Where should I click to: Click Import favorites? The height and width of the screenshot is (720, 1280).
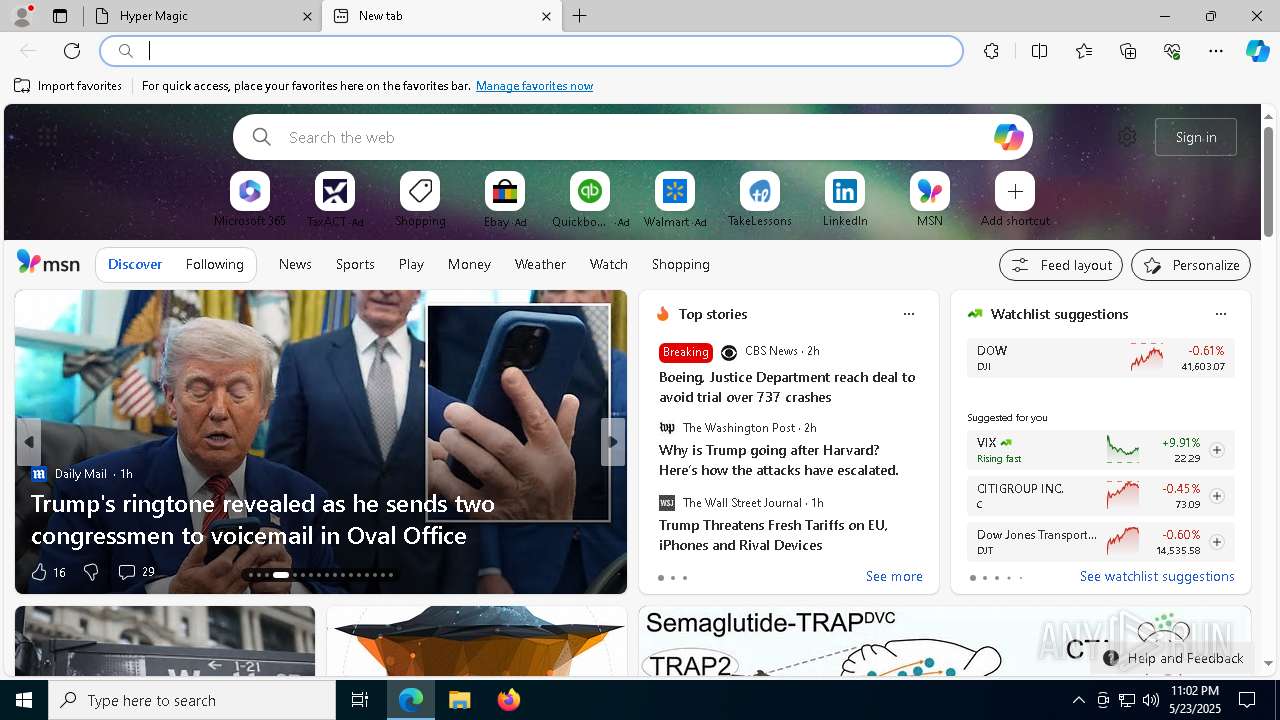68,86
